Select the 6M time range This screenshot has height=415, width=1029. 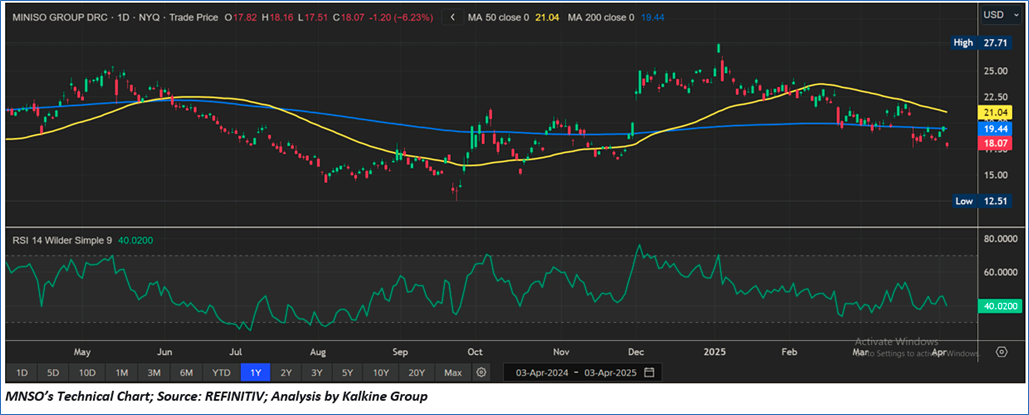click(x=186, y=373)
